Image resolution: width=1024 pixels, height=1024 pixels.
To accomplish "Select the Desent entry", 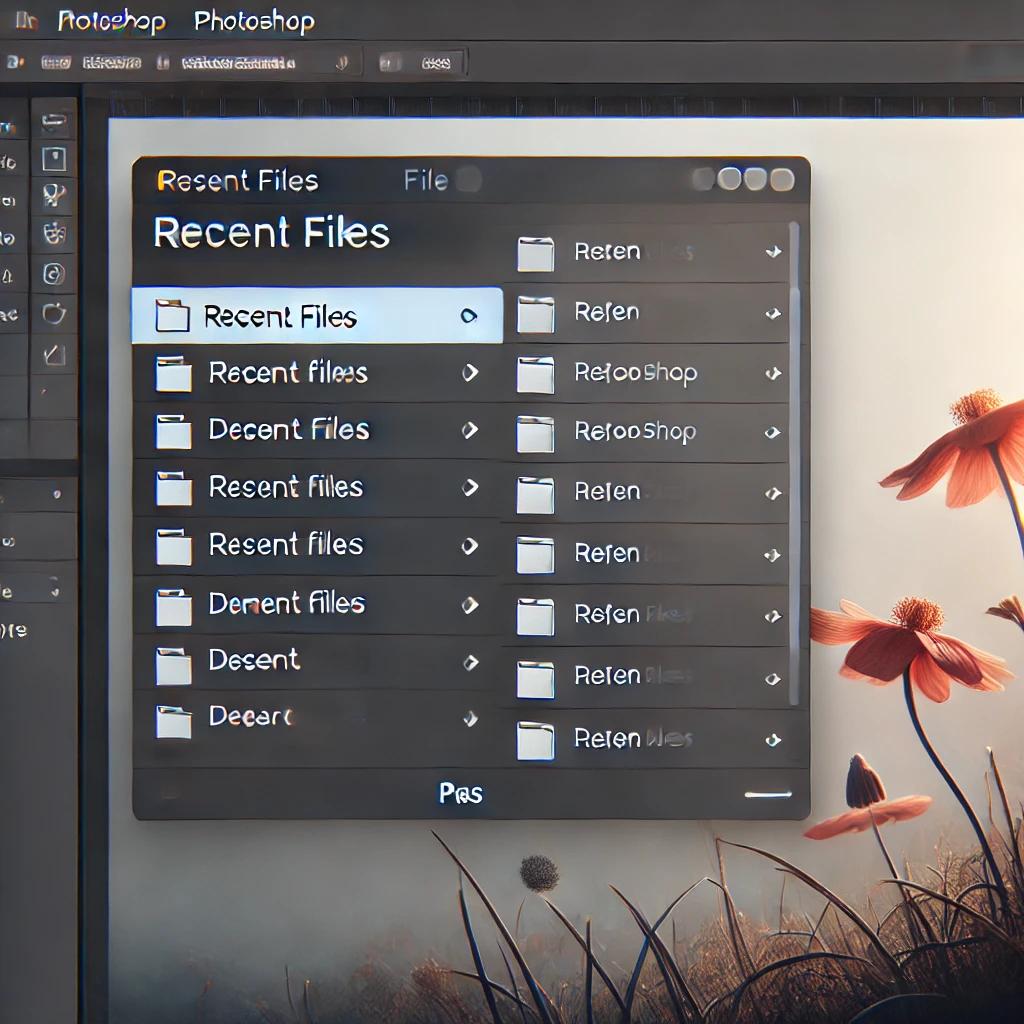I will (x=317, y=662).
